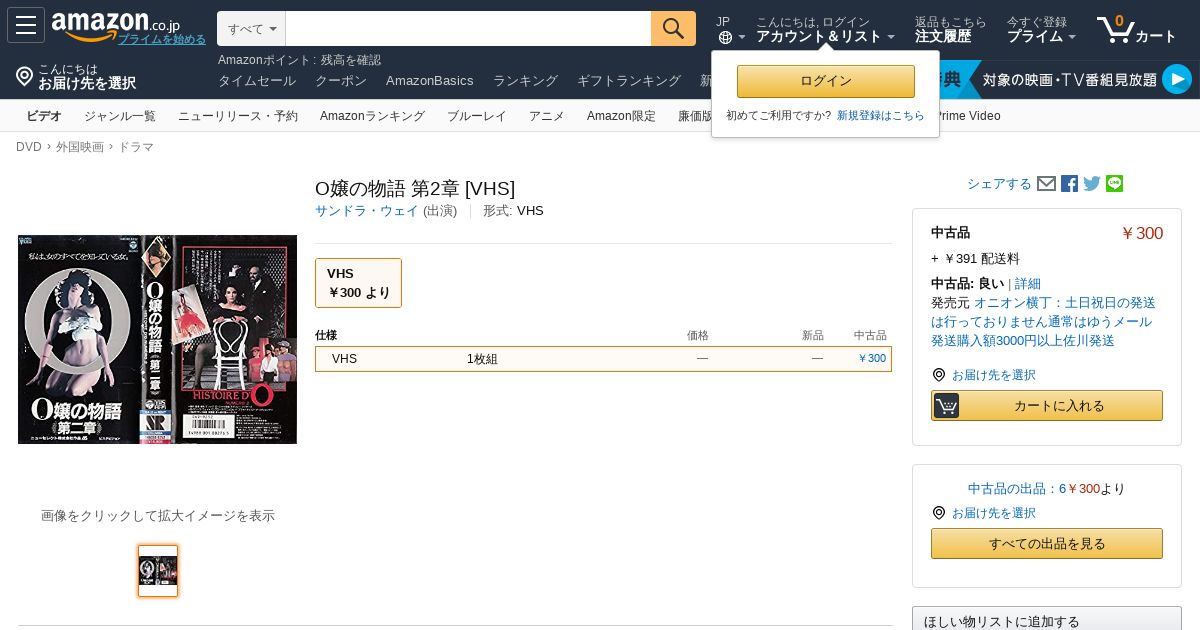Open the hamburger navigation menu
The width and height of the screenshot is (1200, 630).
26,25
